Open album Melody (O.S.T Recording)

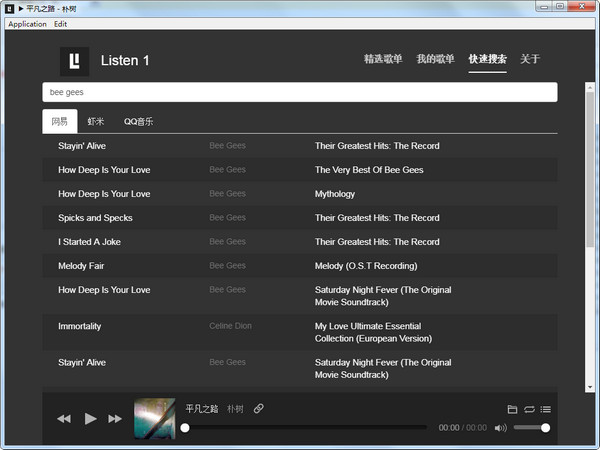click(366, 266)
